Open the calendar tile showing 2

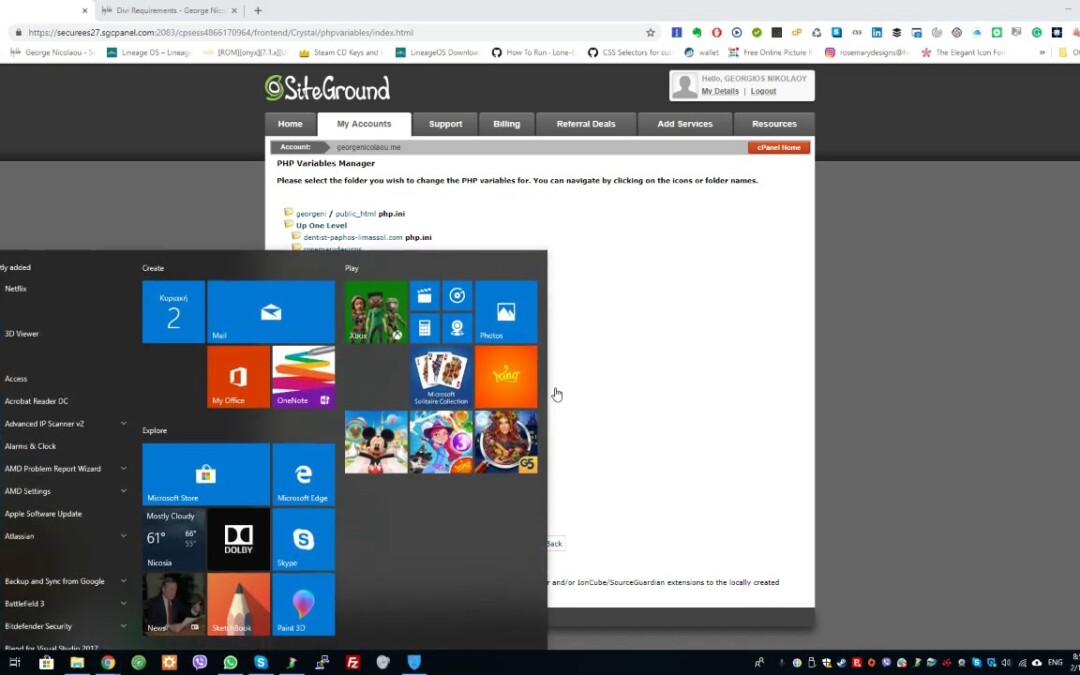point(173,311)
